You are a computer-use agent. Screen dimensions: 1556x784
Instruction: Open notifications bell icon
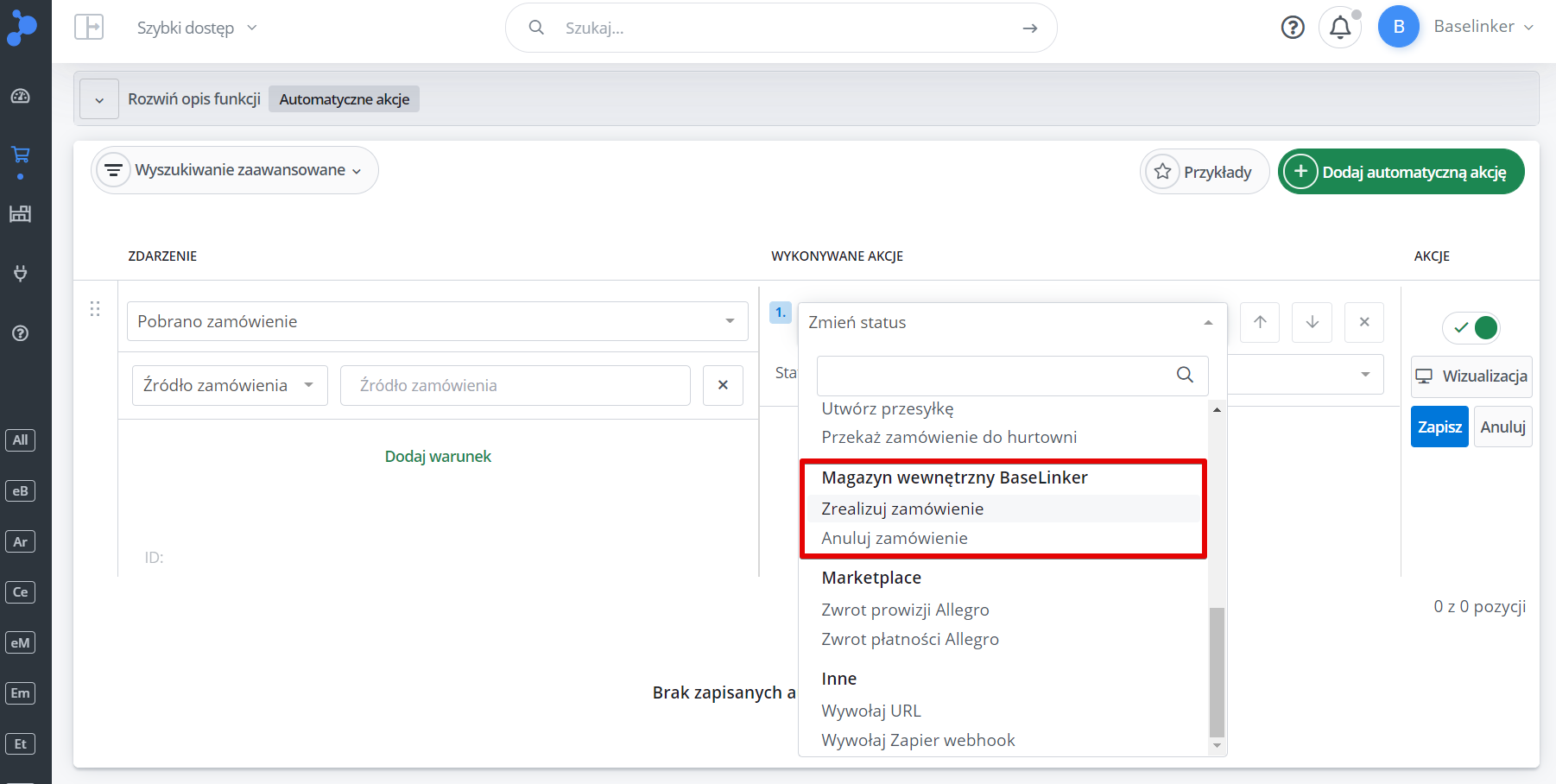1340,28
